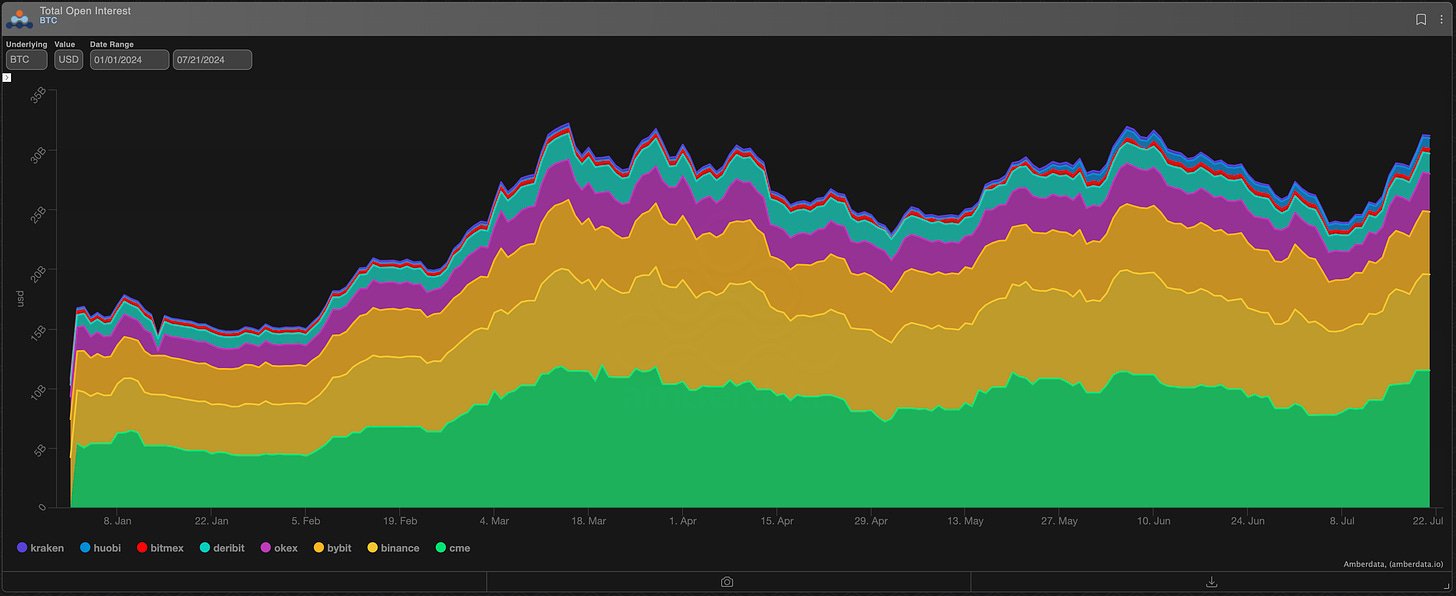1456x596 pixels.
Task: Click the Total Open Interest title
Action: pyautogui.click(x=85, y=11)
